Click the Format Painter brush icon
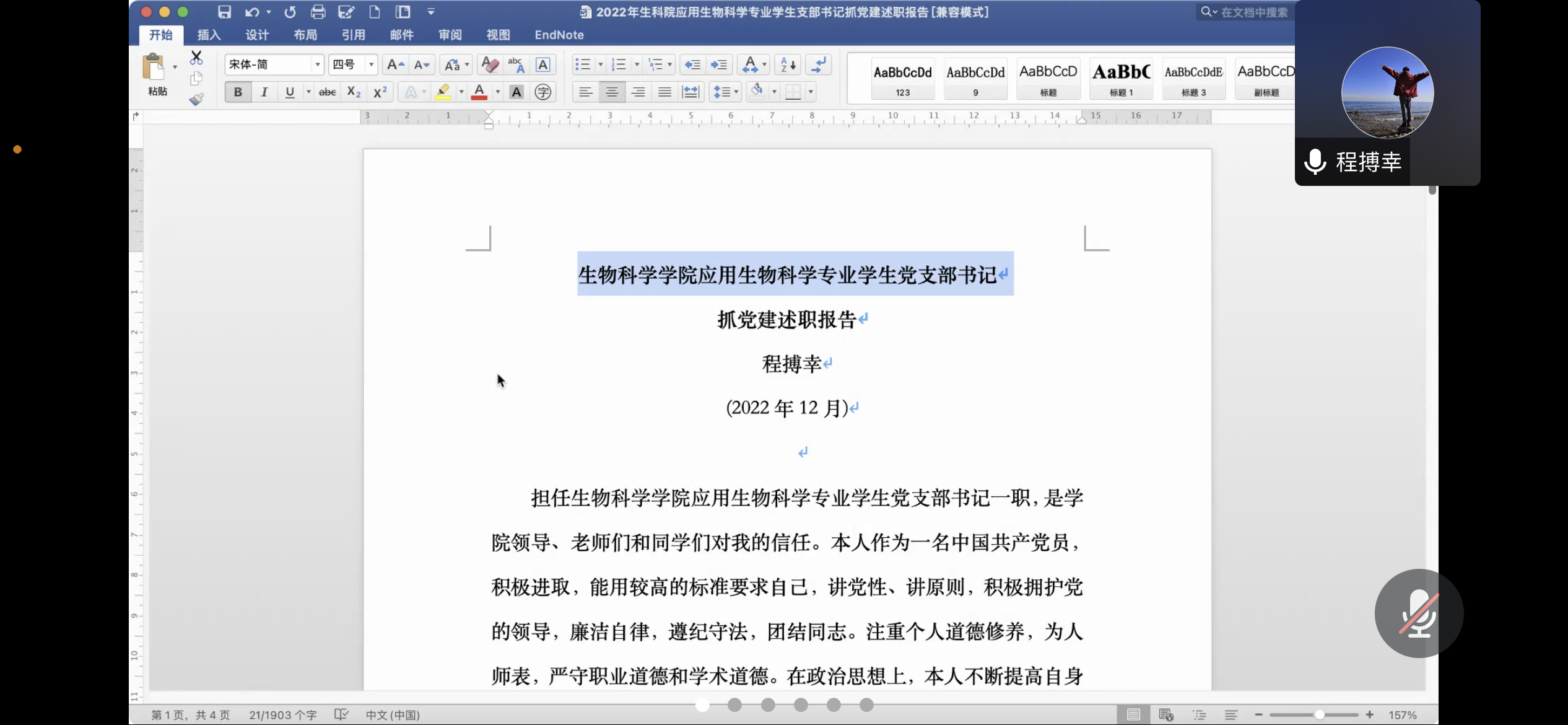The height and width of the screenshot is (725, 1568). (196, 99)
